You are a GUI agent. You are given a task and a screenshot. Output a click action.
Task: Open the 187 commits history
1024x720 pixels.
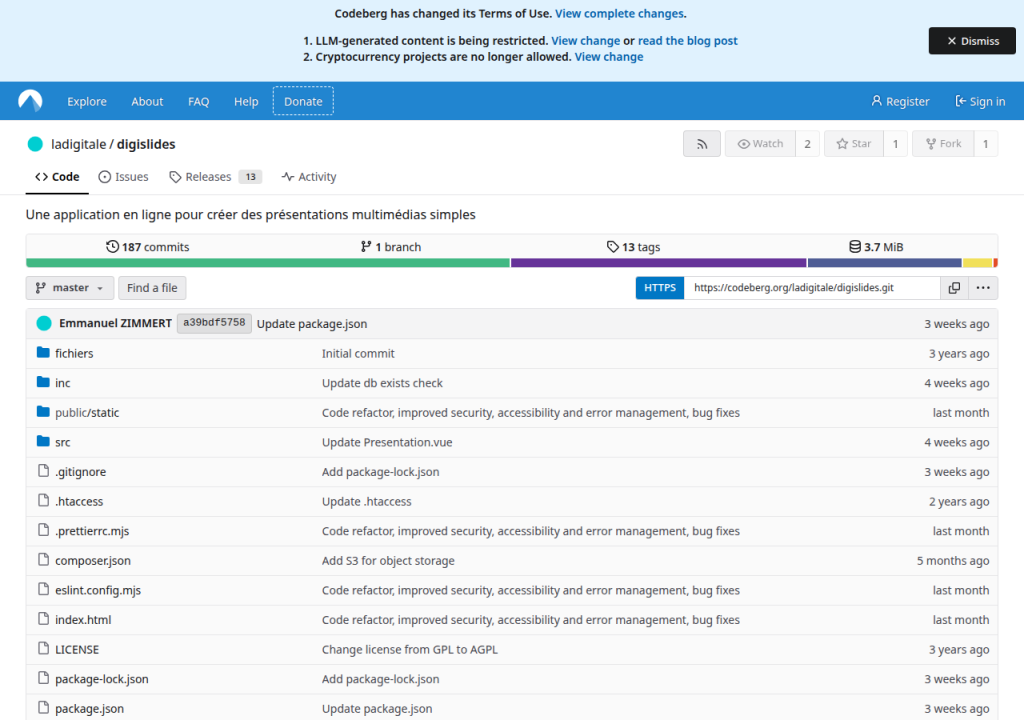[x=148, y=247]
